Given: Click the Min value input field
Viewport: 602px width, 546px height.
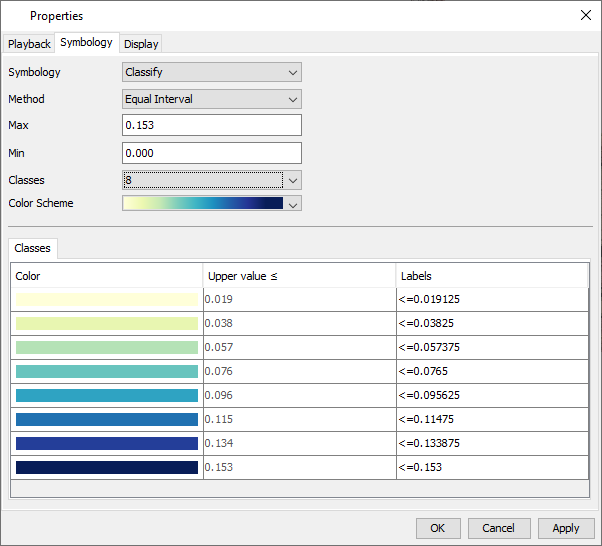Looking at the screenshot, I should coord(211,153).
